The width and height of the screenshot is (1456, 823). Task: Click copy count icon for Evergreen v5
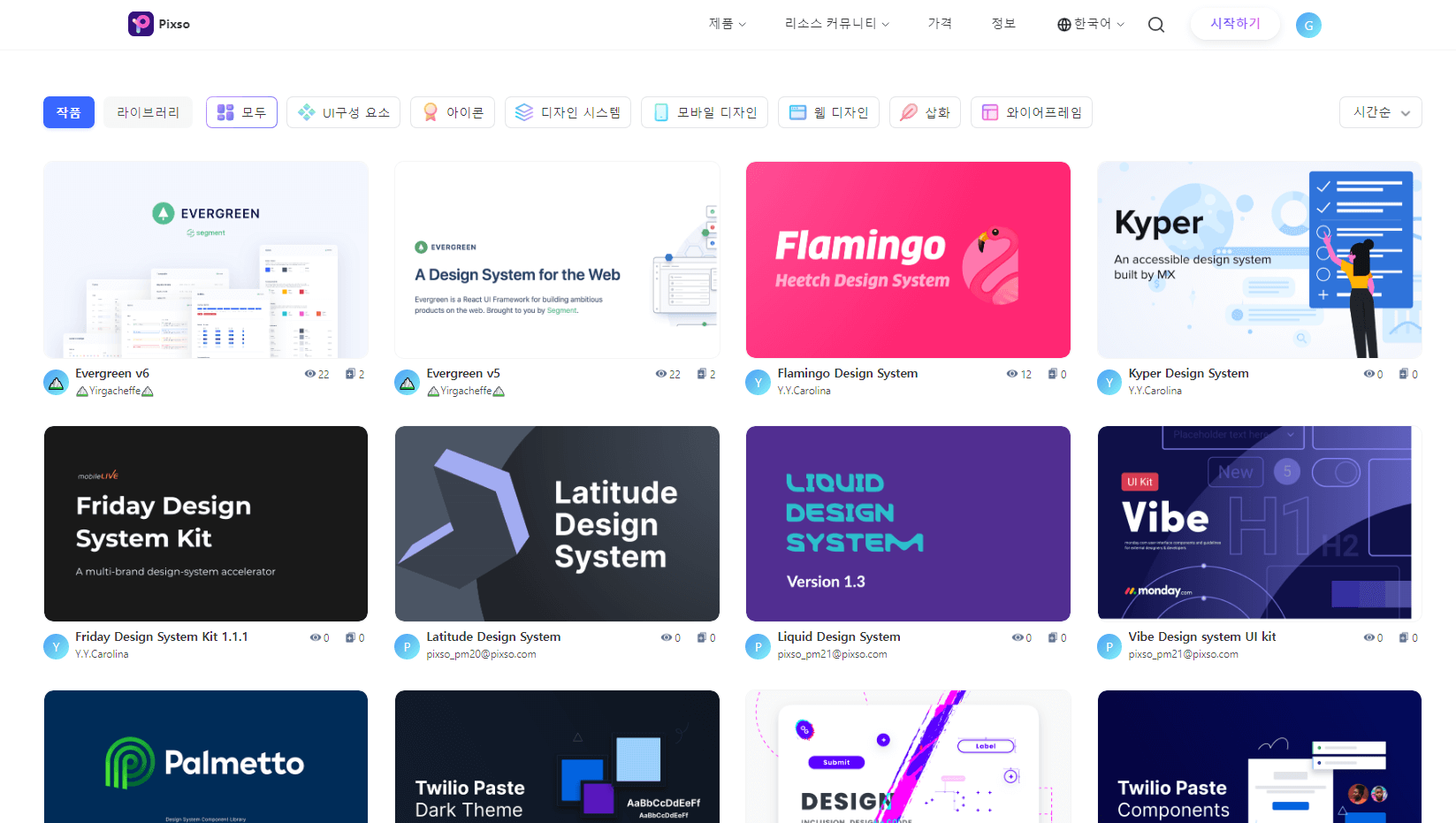pos(701,374)
